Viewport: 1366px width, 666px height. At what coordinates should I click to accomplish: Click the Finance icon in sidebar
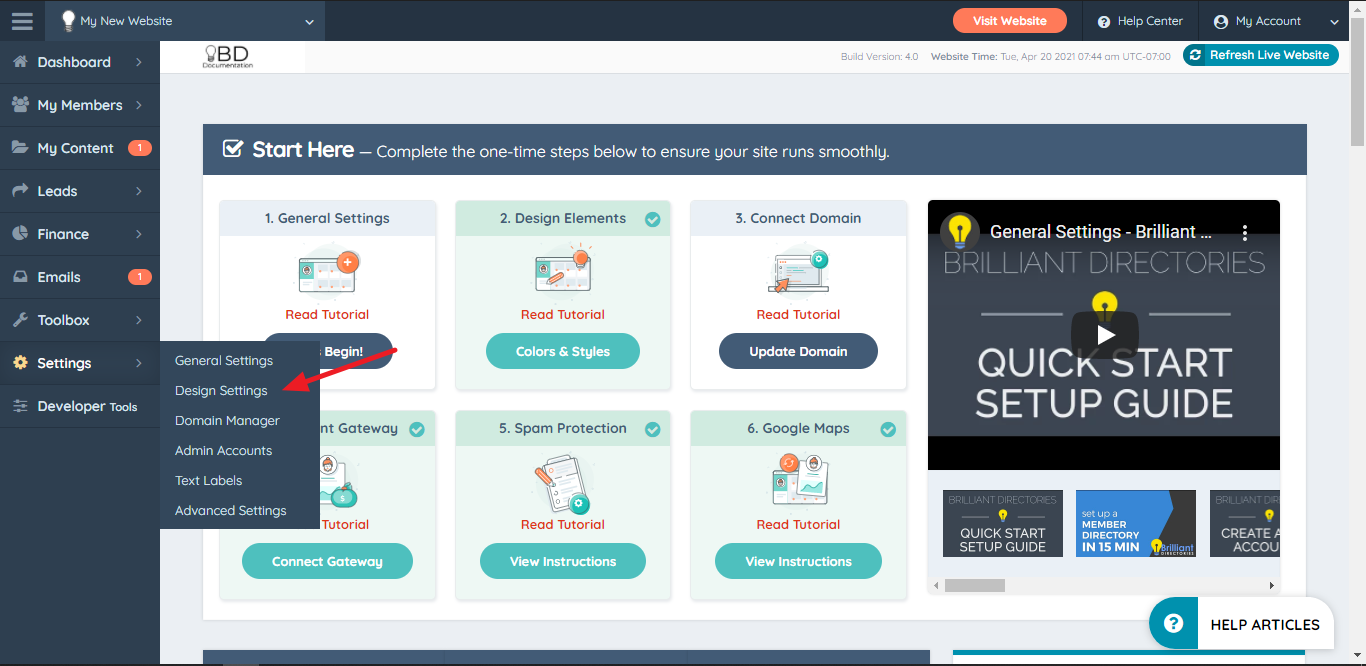(22, 233)
